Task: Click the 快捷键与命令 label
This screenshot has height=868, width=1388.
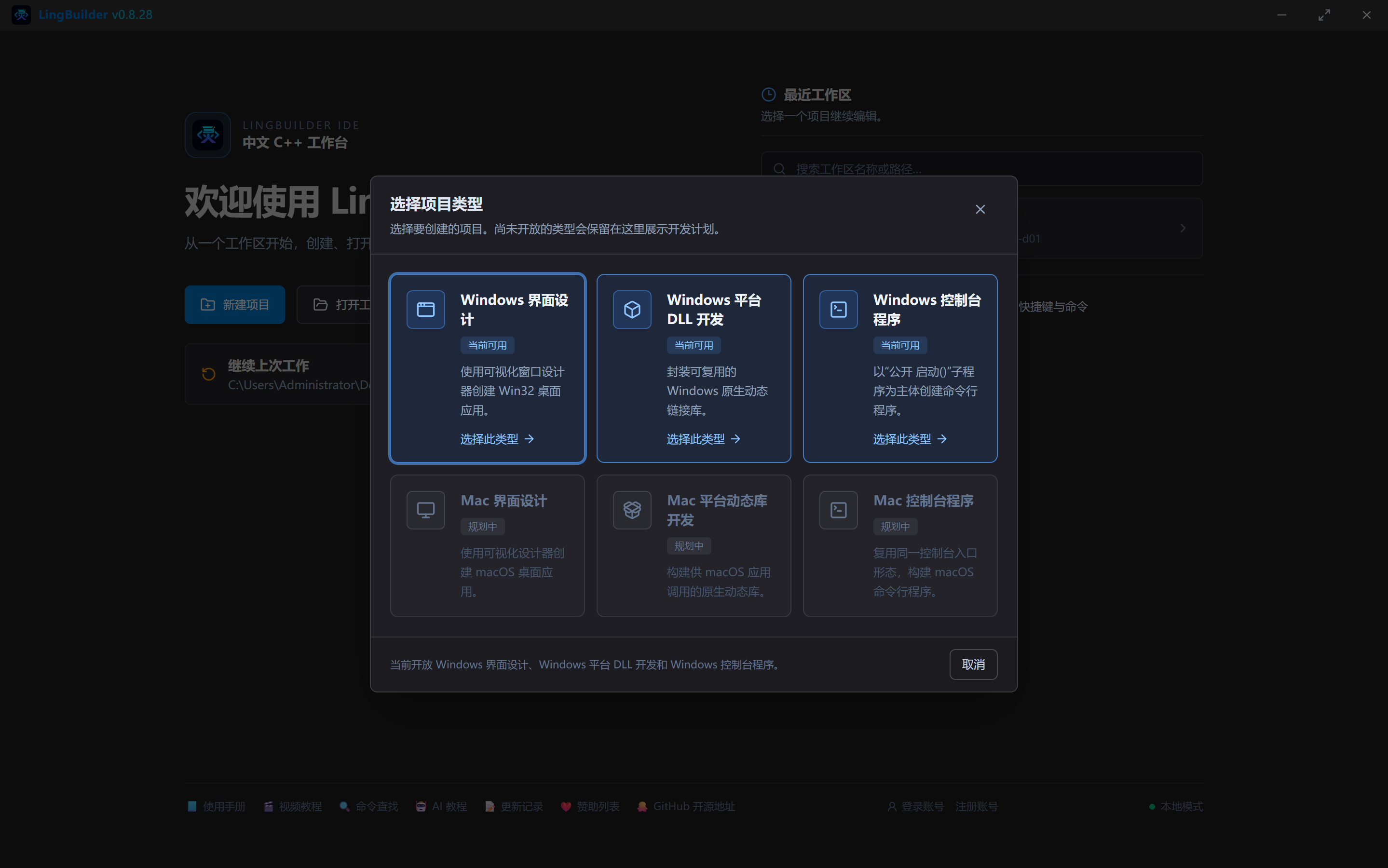Action: 1053,307
